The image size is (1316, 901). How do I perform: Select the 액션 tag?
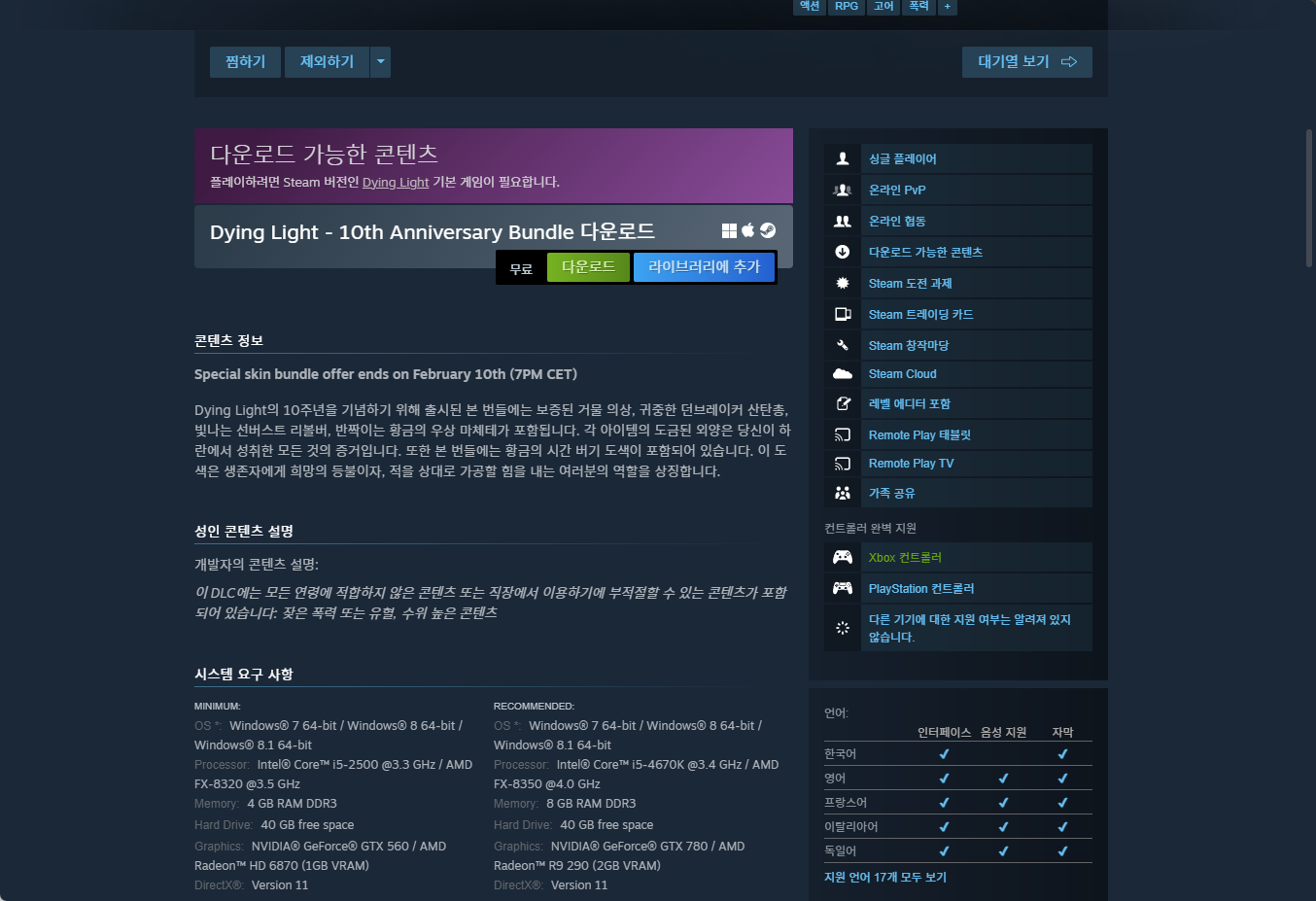(810, 6)
